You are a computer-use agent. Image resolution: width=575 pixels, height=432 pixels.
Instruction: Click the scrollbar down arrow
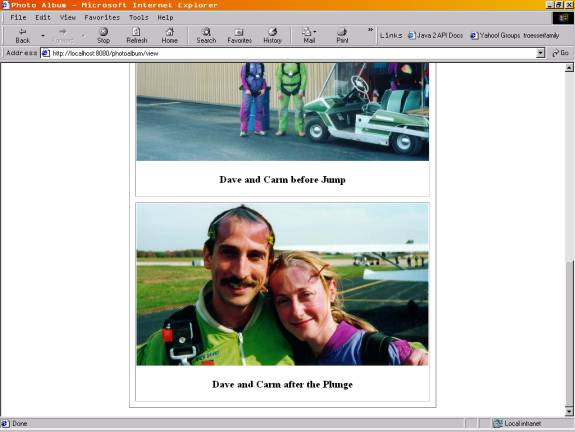point(569,411)
